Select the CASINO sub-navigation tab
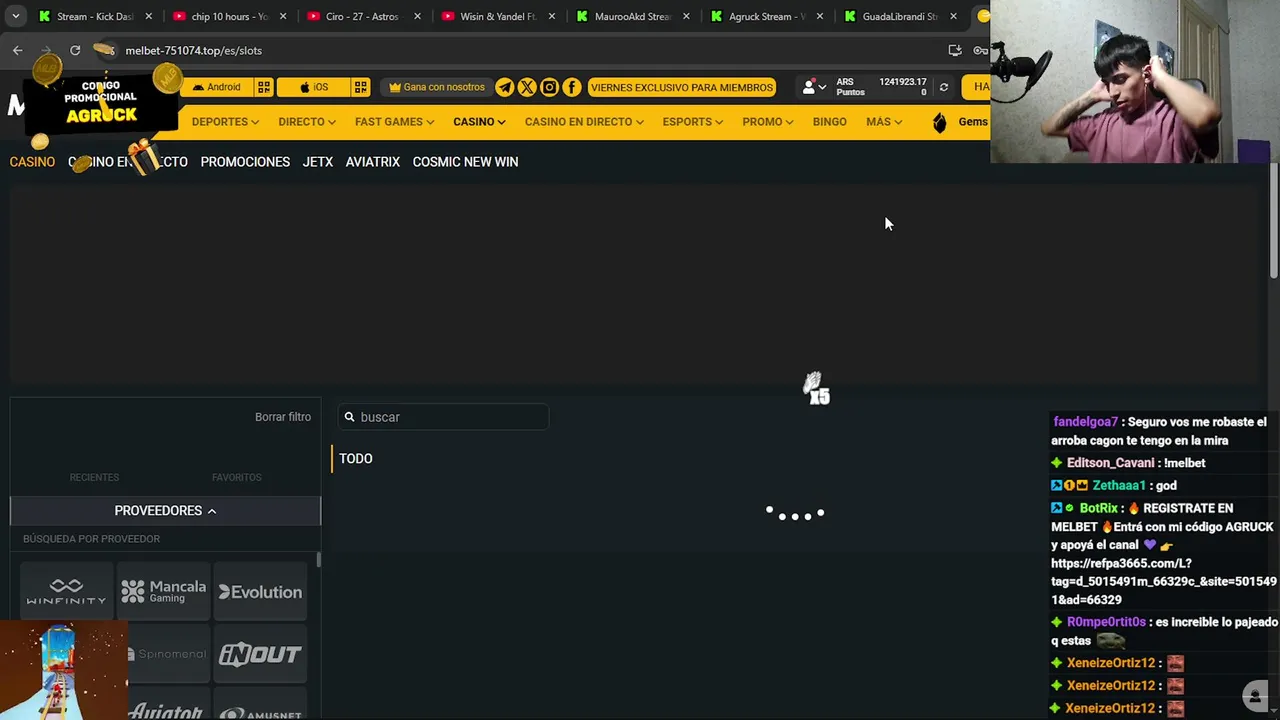1280x720 pixels. 32,162
